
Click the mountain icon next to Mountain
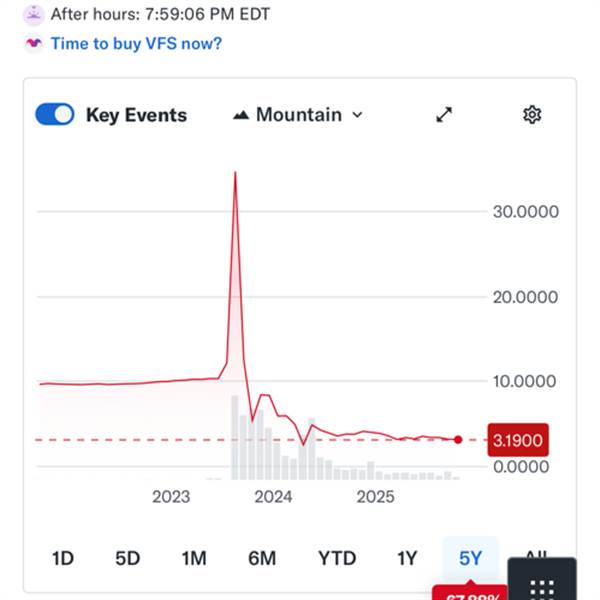240,115
